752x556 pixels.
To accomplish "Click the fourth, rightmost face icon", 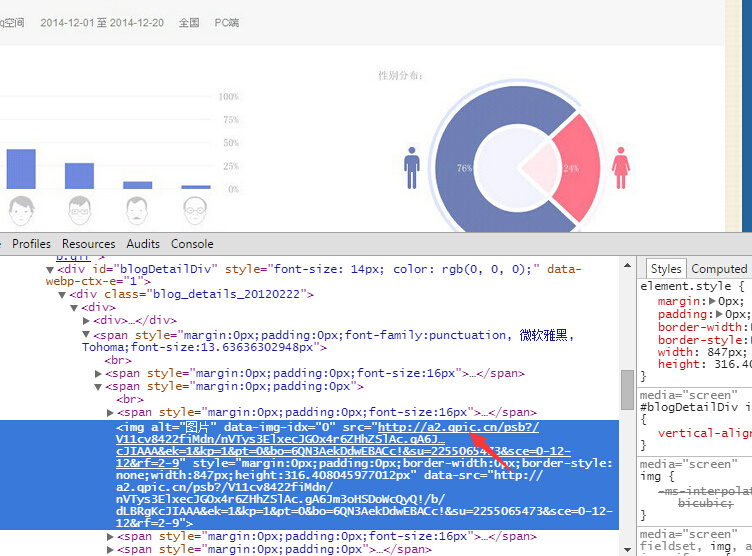I will [196, 209].
